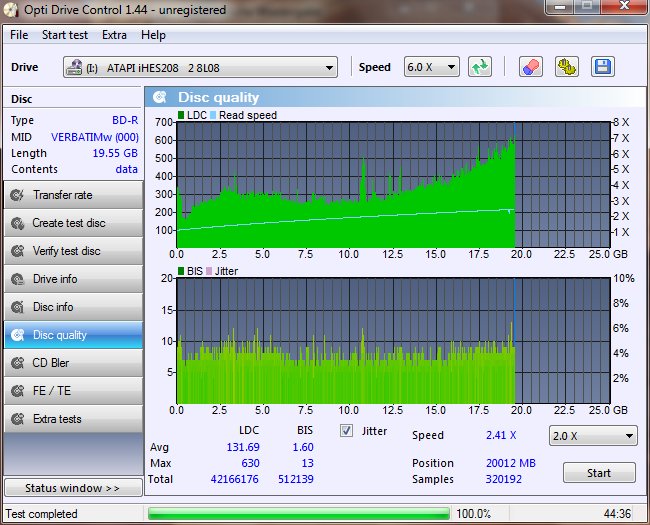Expand the Status window button

coord(73,488)
